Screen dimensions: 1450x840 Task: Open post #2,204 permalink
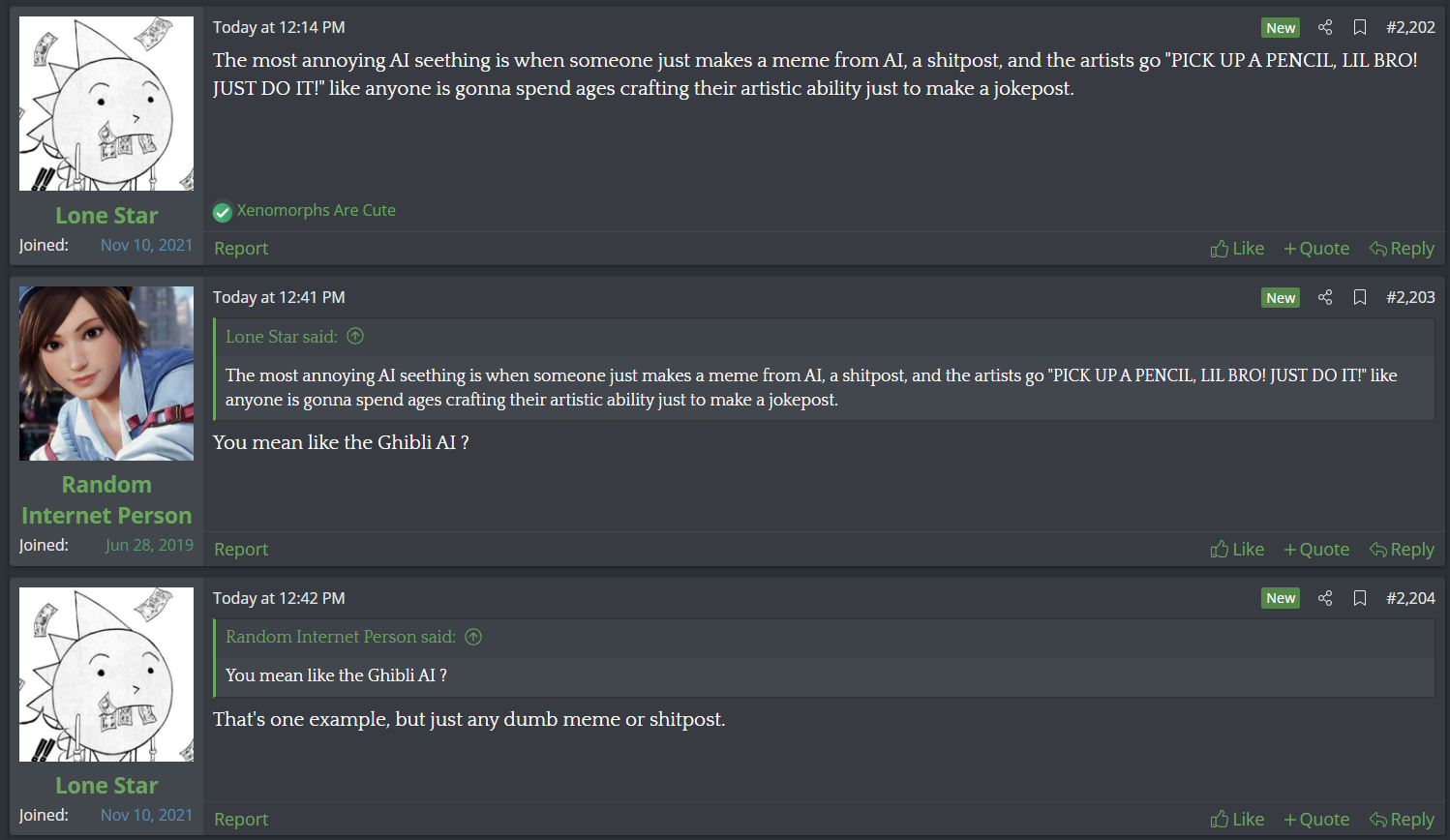1410,598
